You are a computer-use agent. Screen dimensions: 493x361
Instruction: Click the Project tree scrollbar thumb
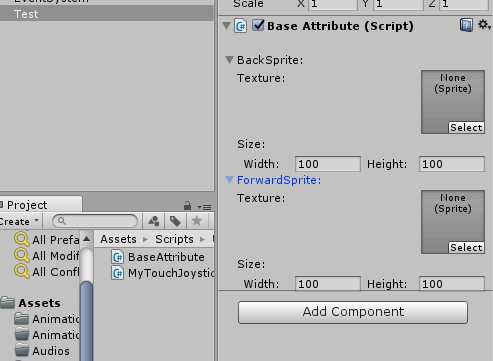click(87, 321)
